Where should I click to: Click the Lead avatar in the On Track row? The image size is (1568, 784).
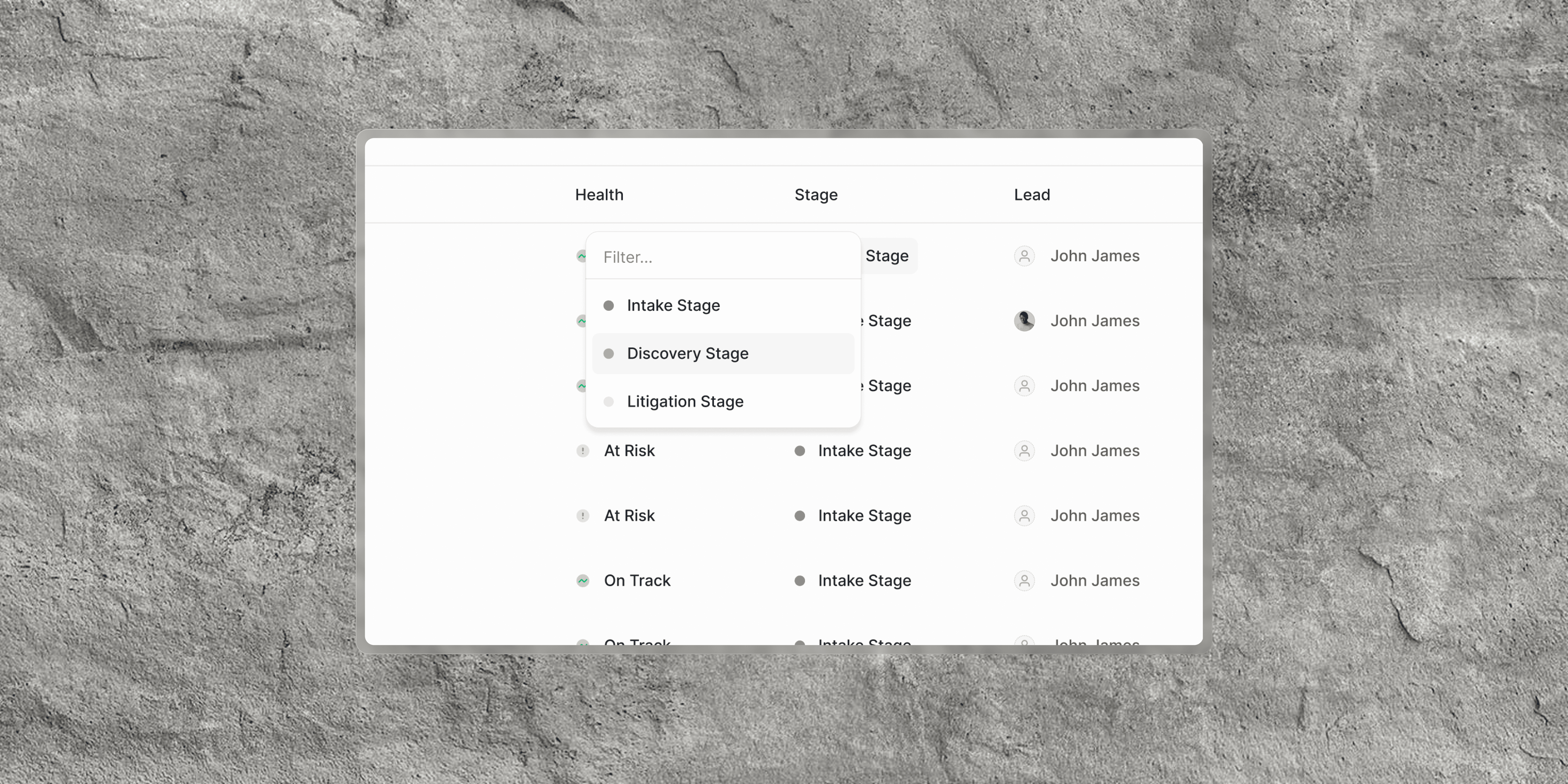[x=1024, y=581]
